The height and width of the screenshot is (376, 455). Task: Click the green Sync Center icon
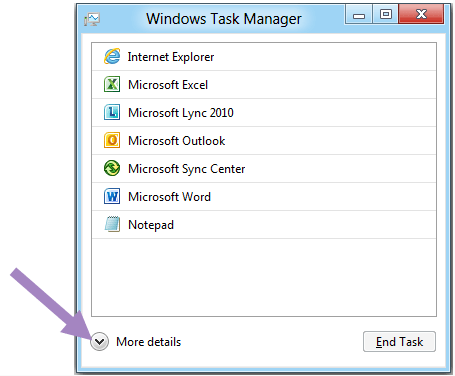112,168
